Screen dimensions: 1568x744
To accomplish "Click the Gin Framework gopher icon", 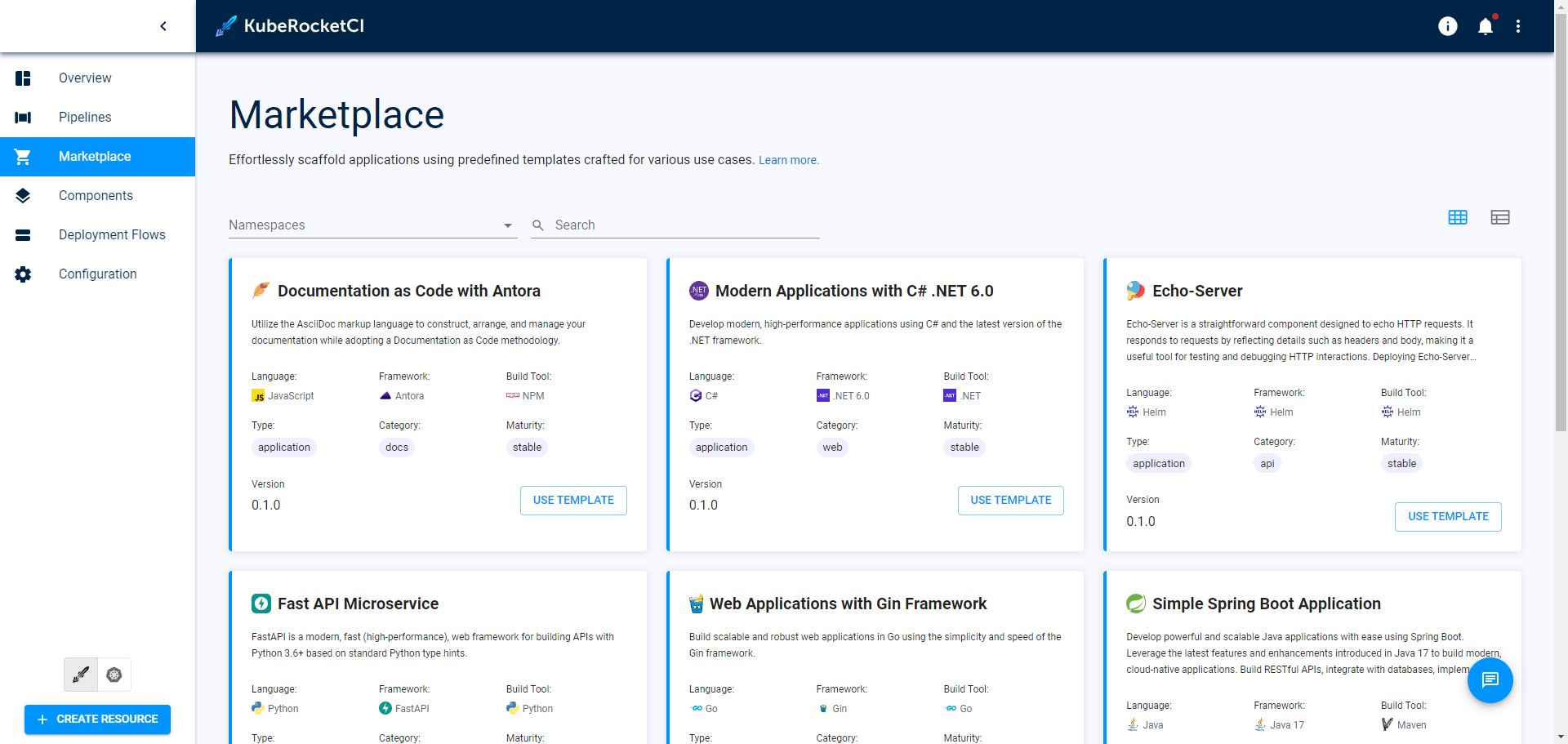I will (x=697, y=604).
